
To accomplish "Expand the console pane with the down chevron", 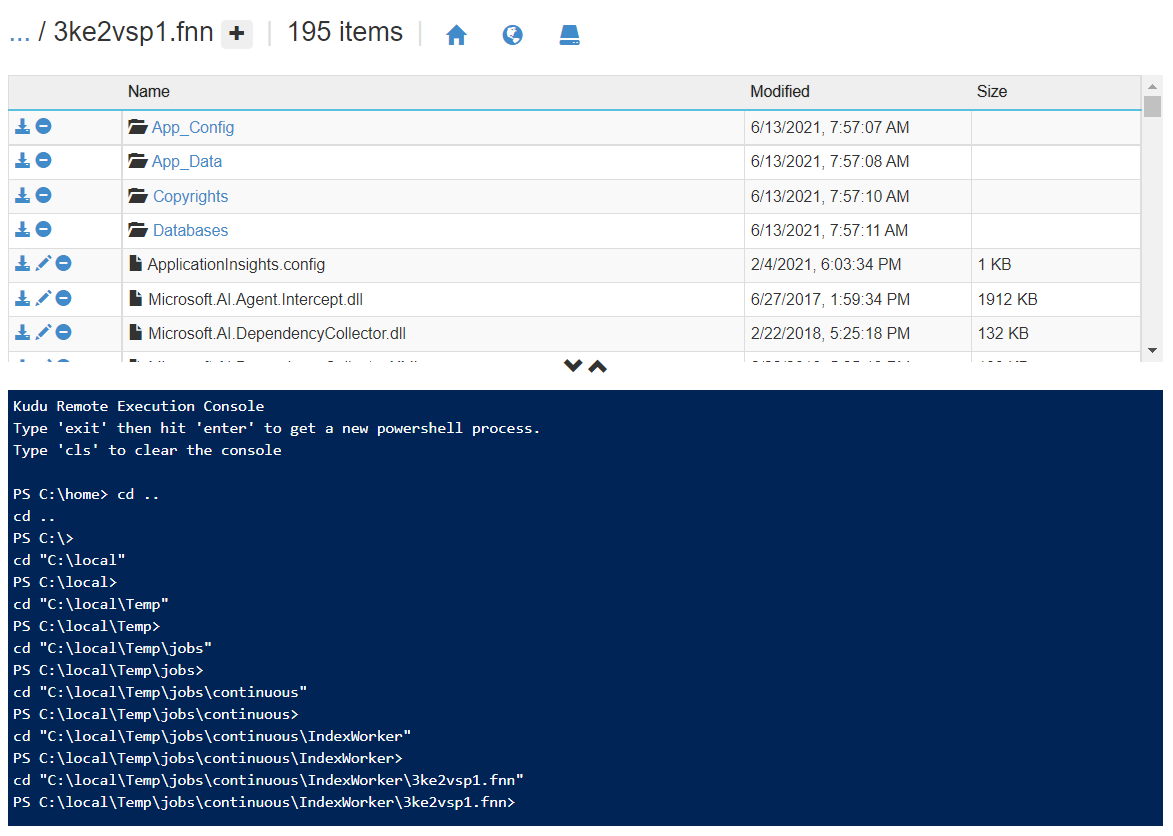I will click(x=573, y=366).
